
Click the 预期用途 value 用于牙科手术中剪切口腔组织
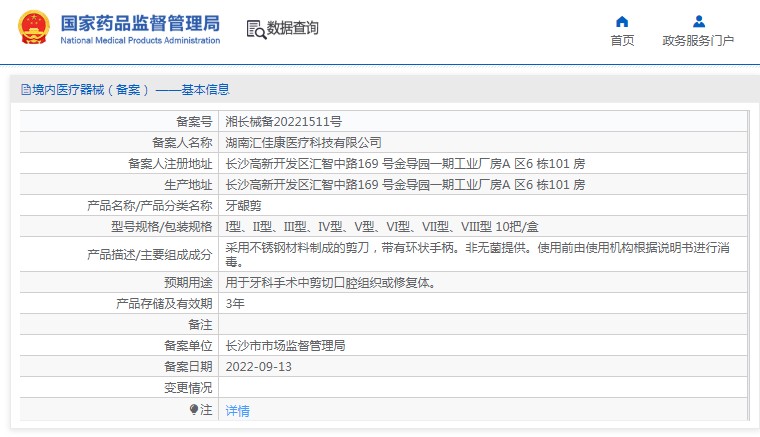[332, 282]
